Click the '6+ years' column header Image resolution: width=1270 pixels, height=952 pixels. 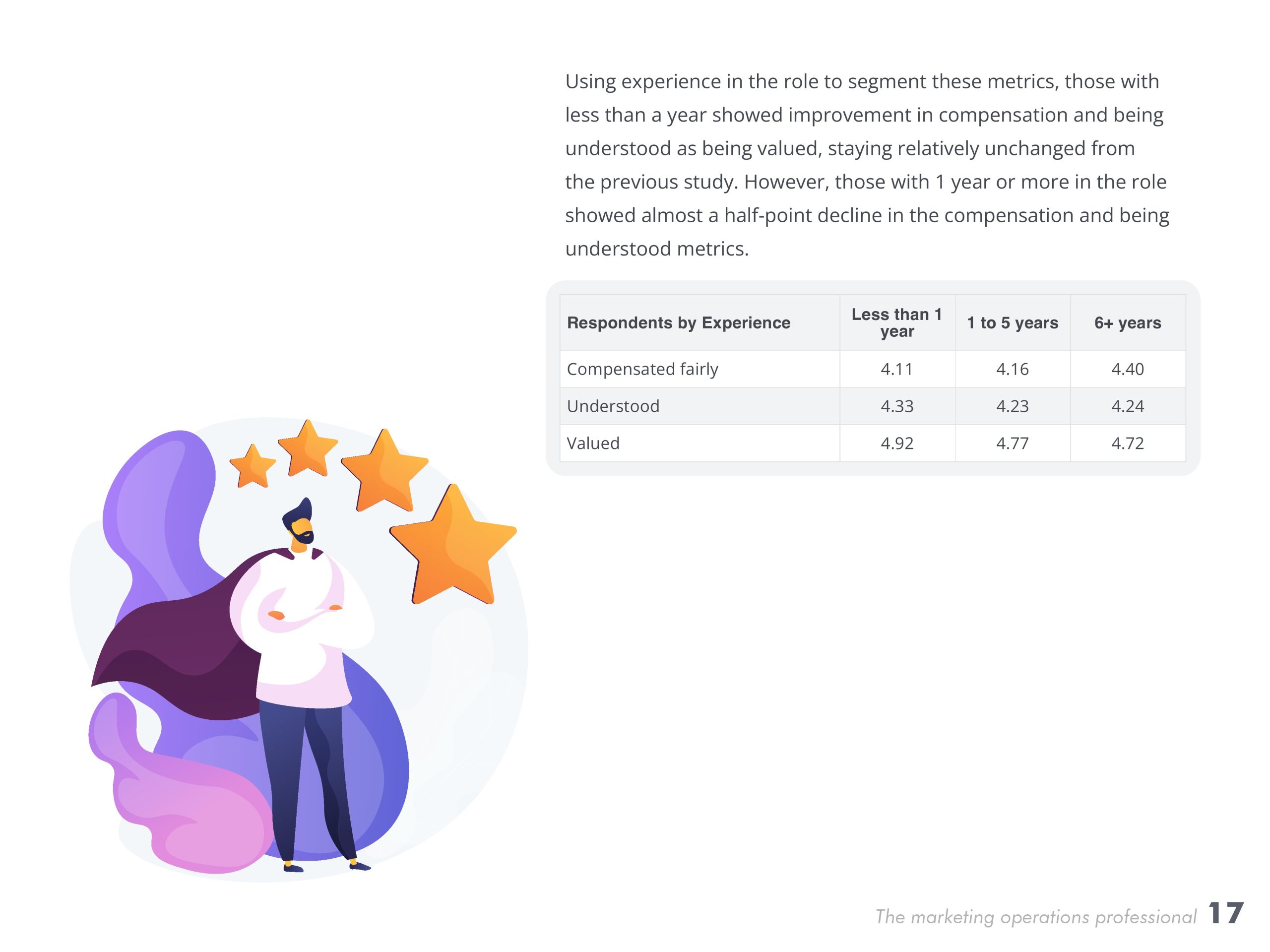(1128, 322)
